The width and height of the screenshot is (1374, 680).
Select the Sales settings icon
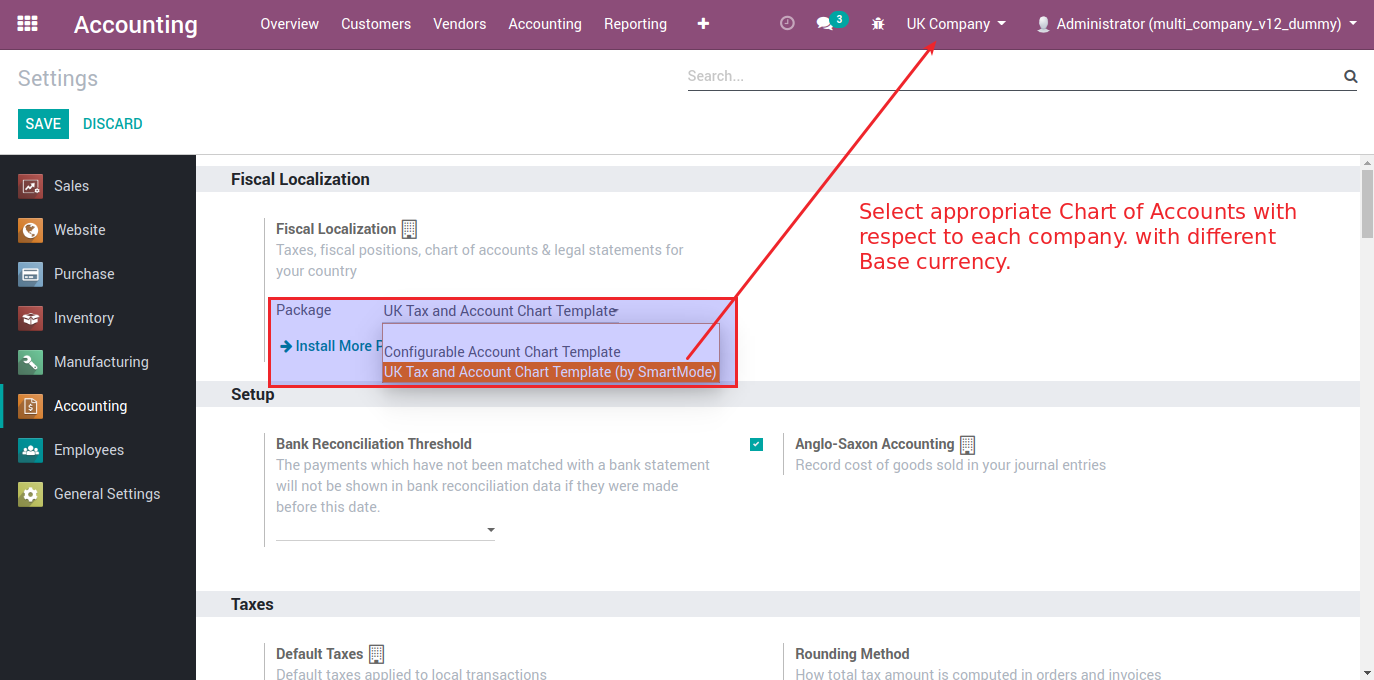point(31,186)
